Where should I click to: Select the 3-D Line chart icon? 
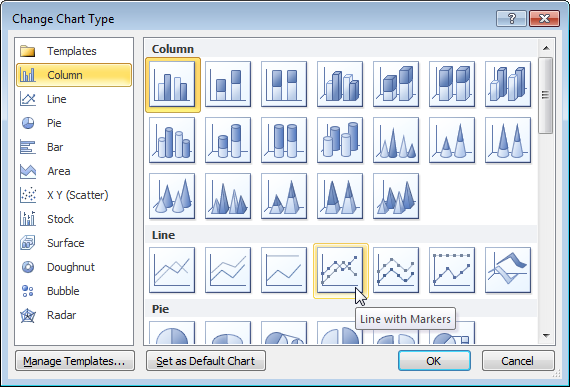(508, 270)
